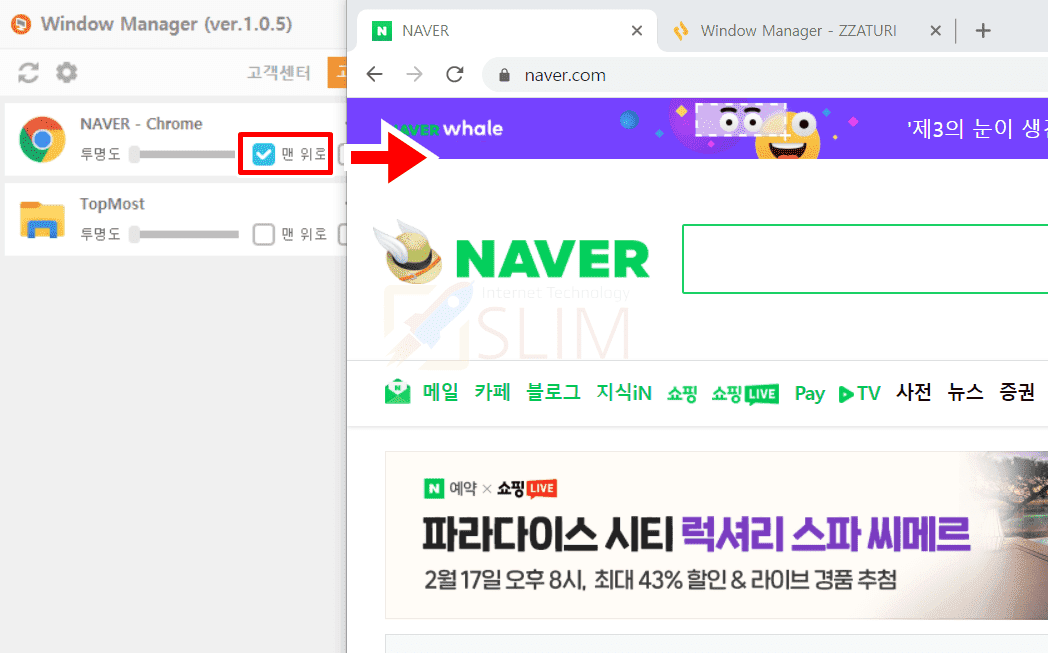Viewport: 1048px width, 653px height.
Task: Click the Window Manager refresh icon
Action: 28,72
